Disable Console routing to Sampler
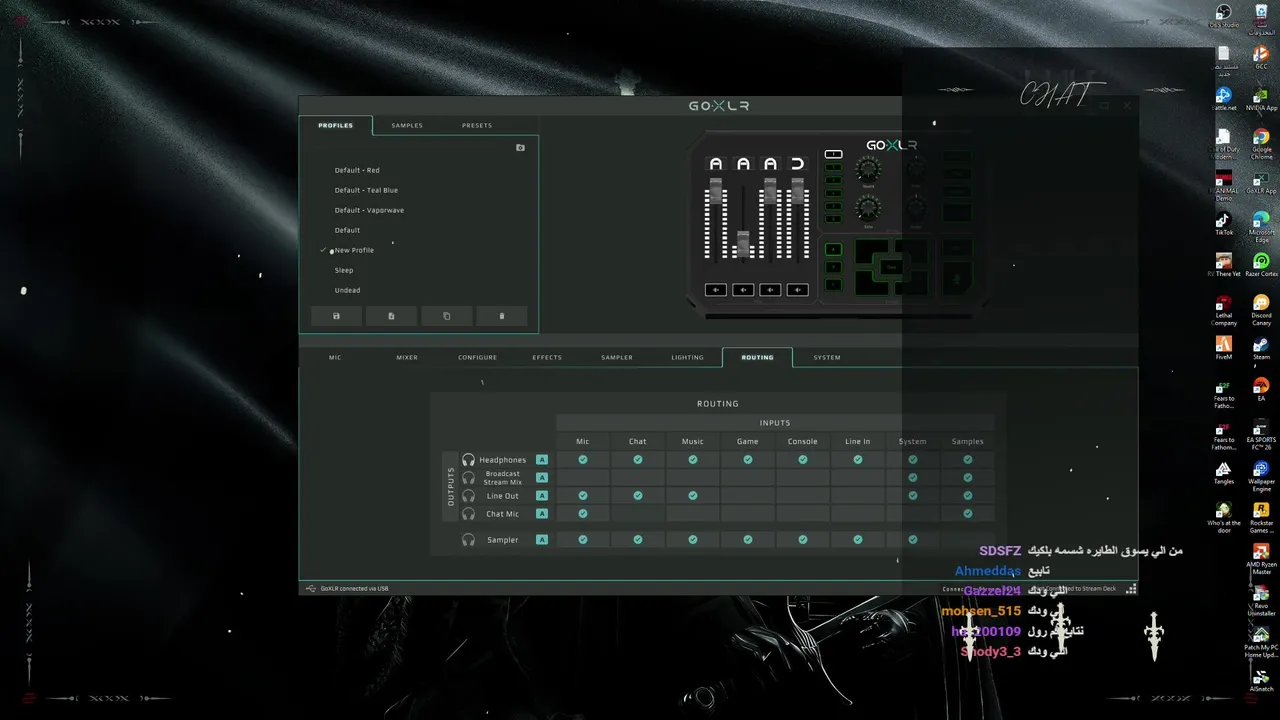The width and height of the screenshot is (1280, 720). 803,540
